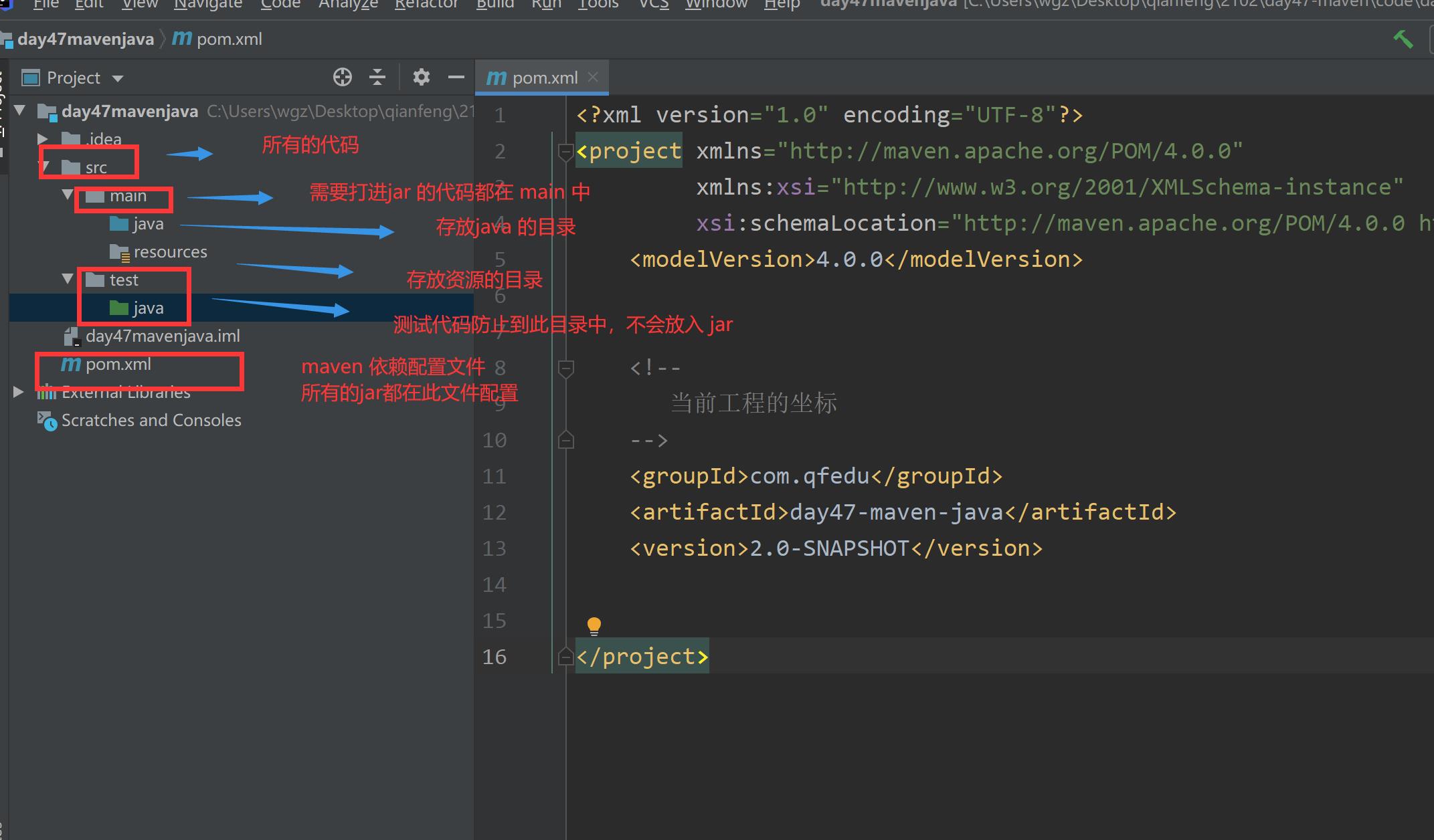This screenshot has height=840, width=1434.
Task: Fold the comment block at line 8
Action: [566, 369]
